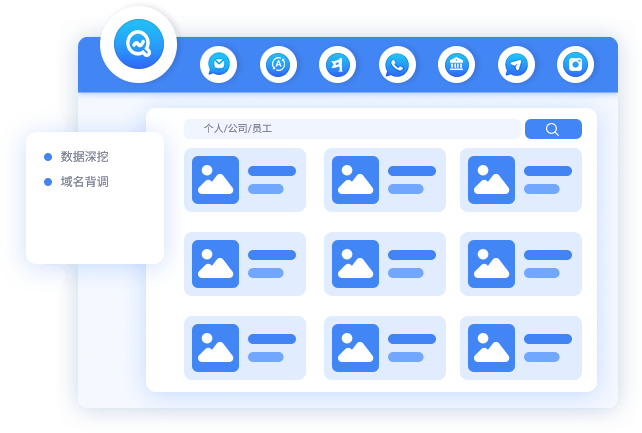Select the 域名背调 menu item
The image size is (642, 433).
(84, 182)
